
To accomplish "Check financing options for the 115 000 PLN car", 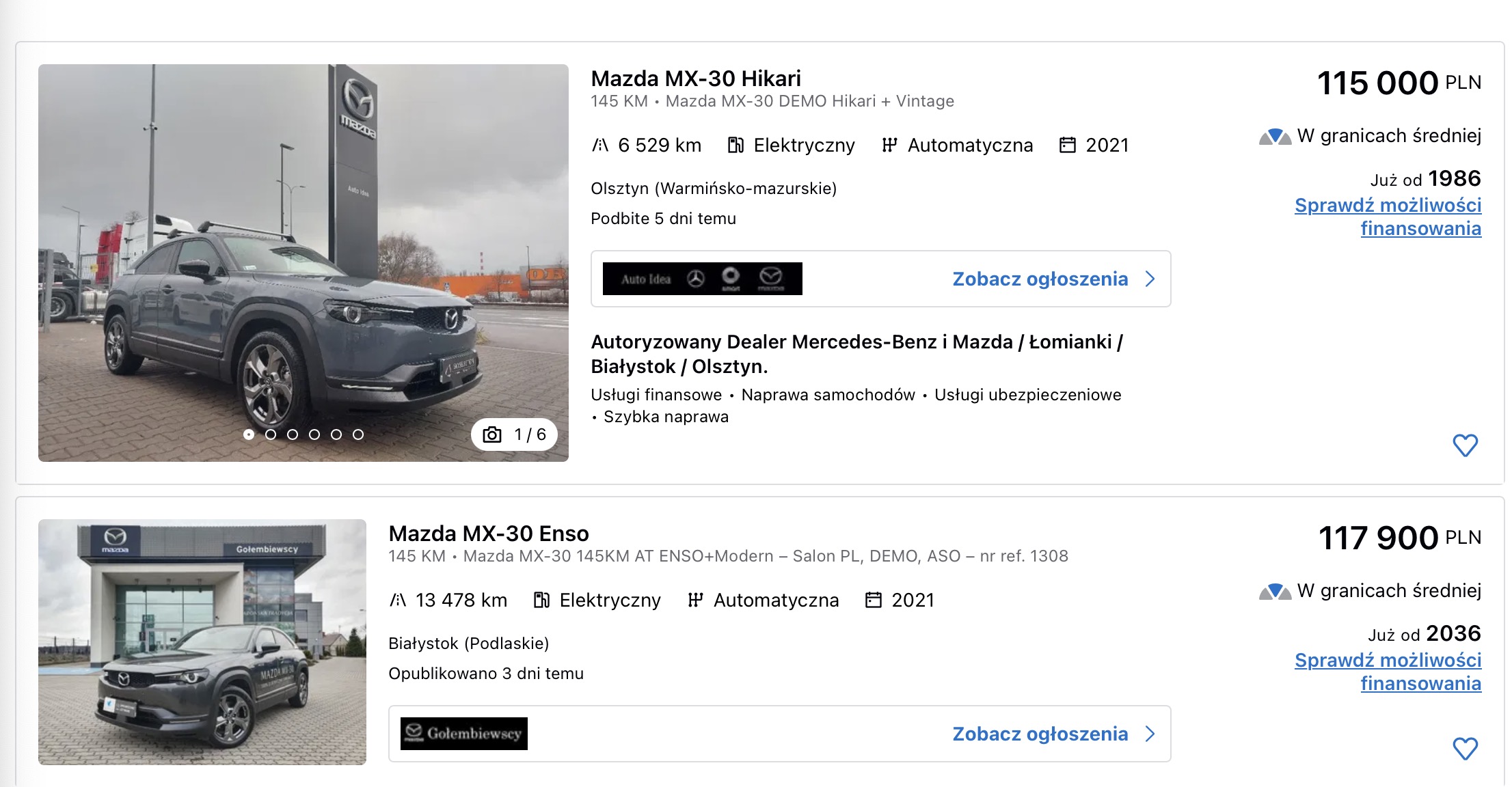I will click(1388, 217).
